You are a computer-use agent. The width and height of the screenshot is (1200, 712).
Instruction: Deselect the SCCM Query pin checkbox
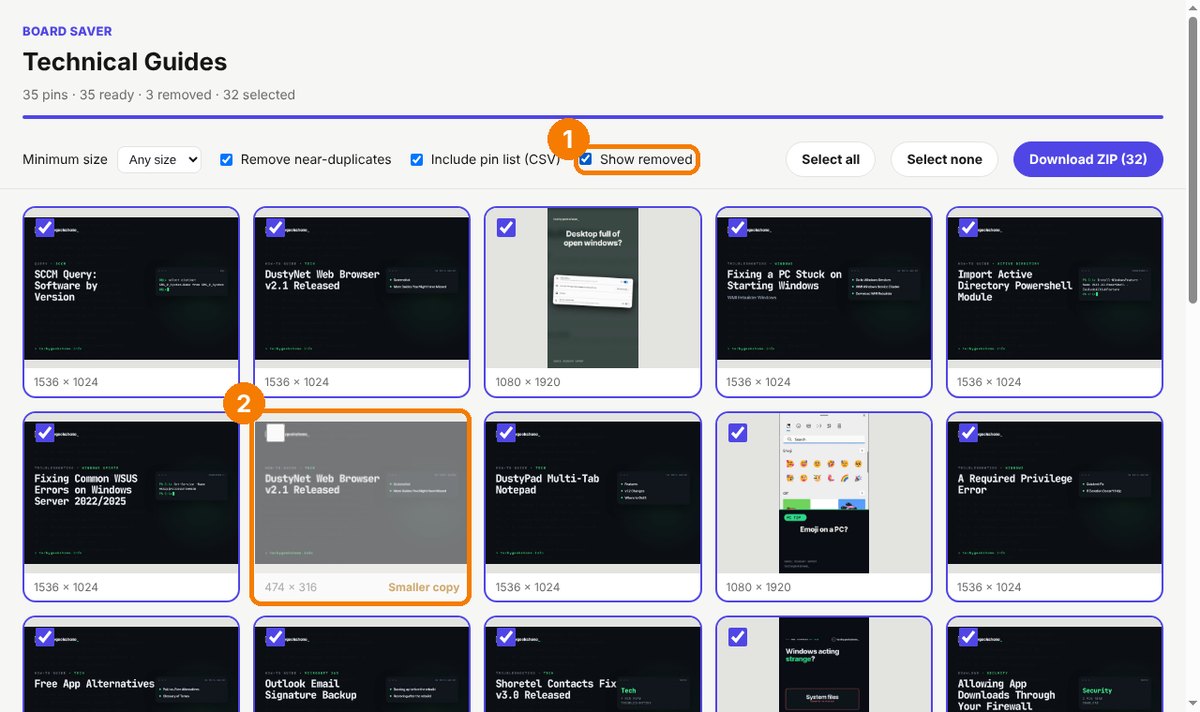coord(45,228)
